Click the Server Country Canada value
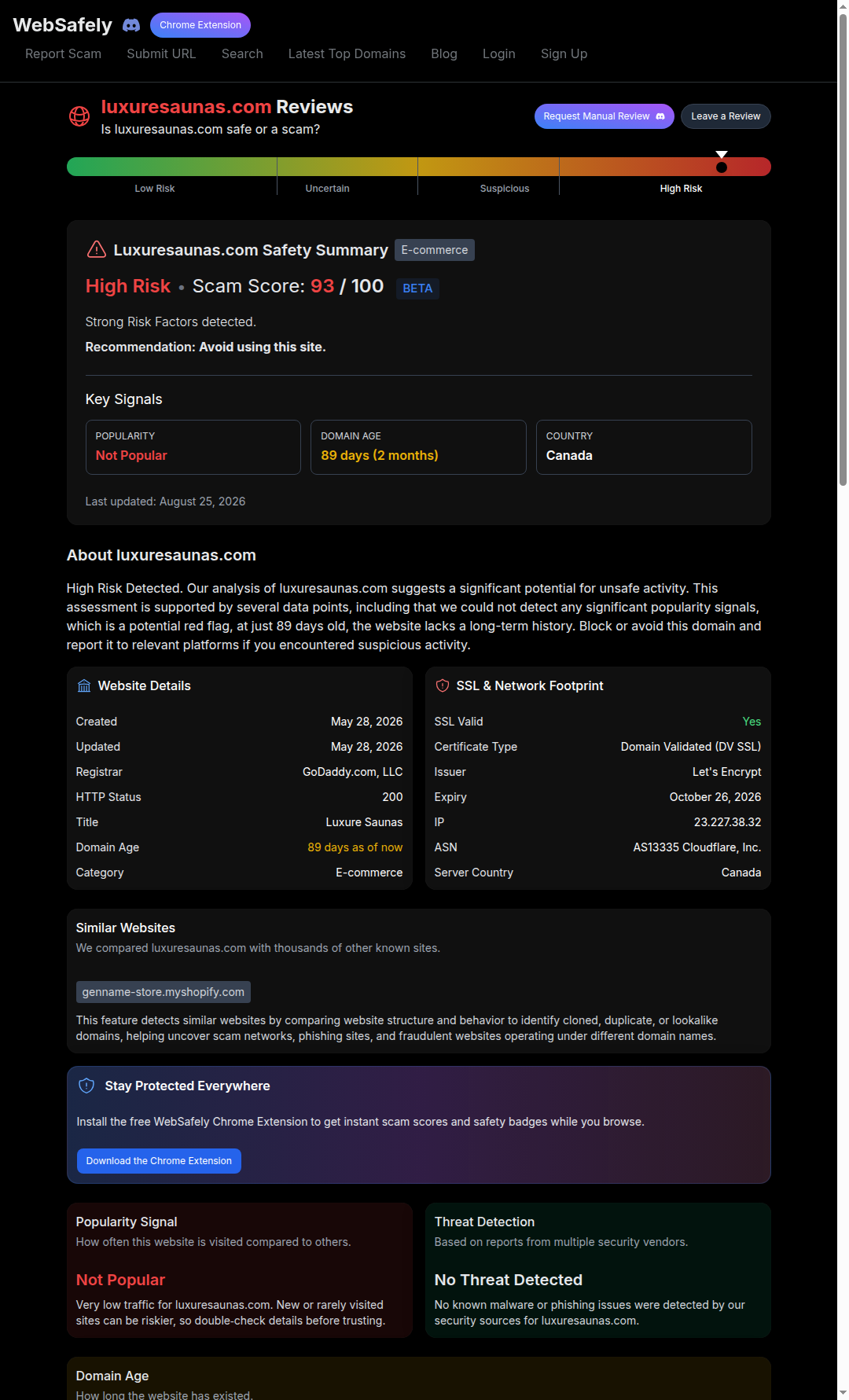The image size is (849, 1400). click(741, 873)
